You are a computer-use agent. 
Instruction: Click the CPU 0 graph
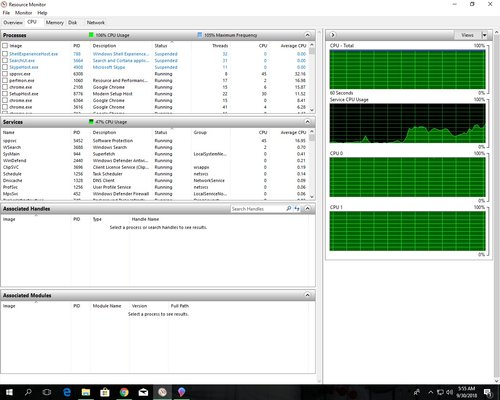(407, 177)
